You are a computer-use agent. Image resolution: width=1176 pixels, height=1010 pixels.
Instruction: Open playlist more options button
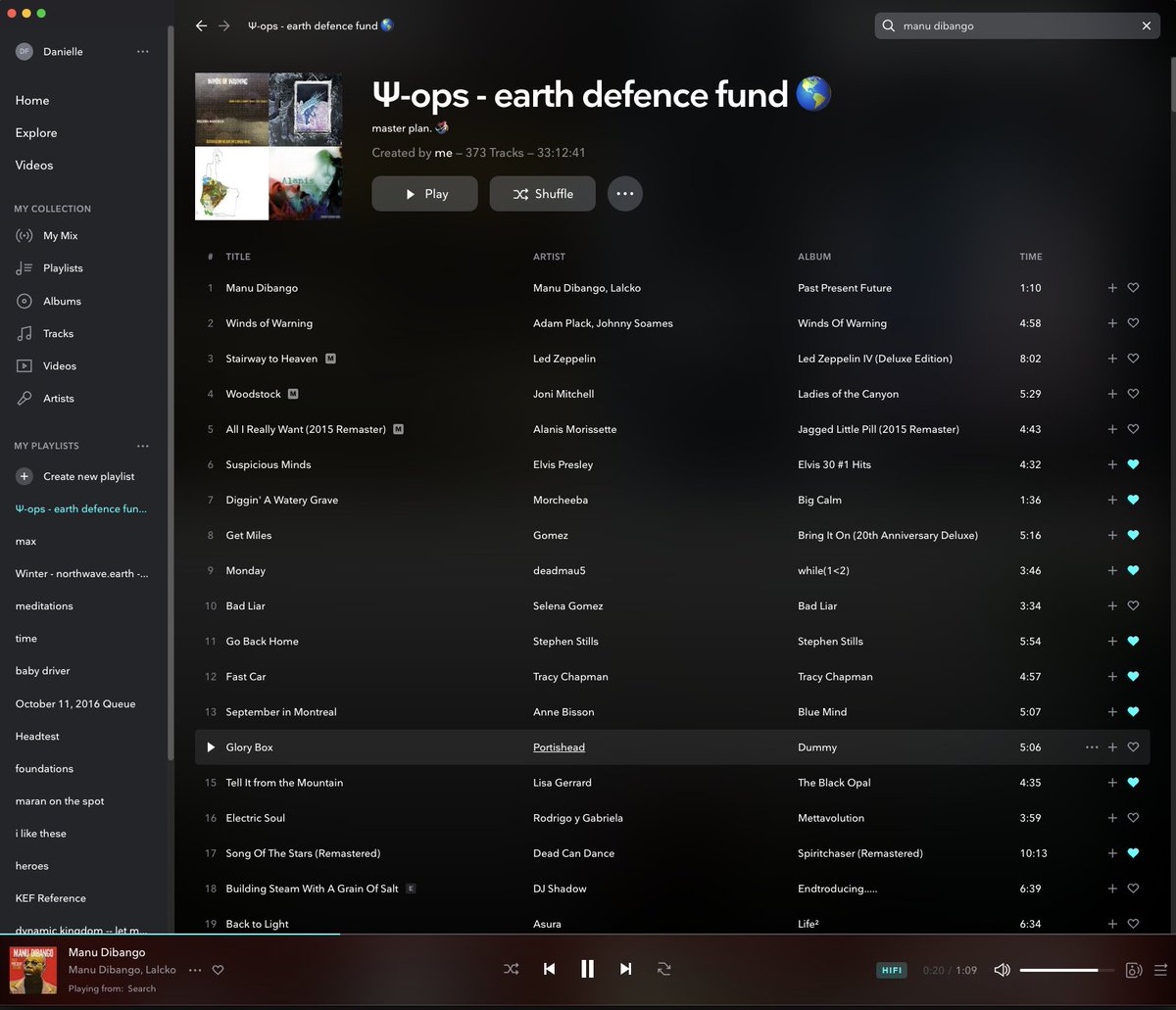(625, 194)
